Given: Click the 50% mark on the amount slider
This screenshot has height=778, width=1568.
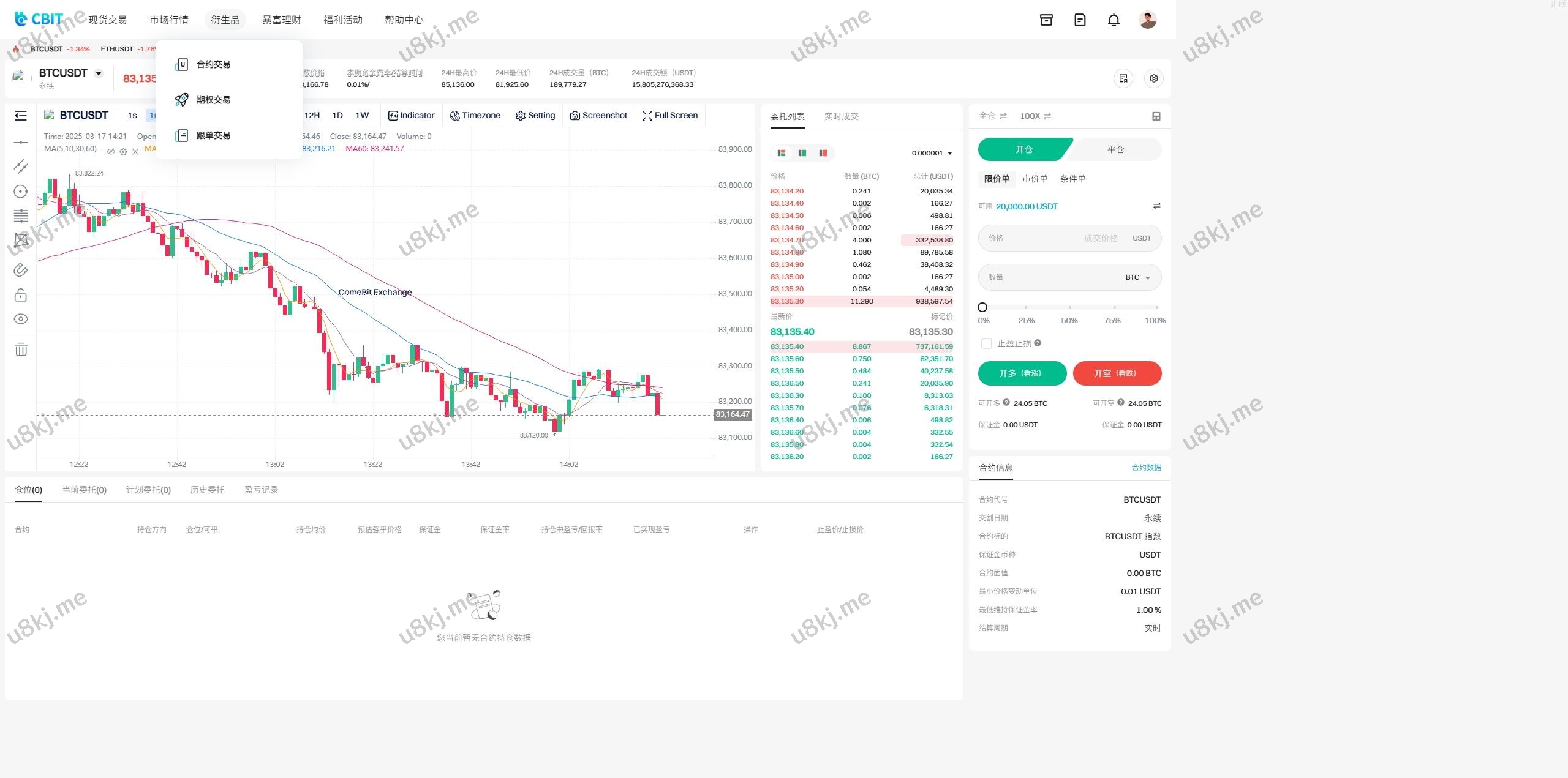Looking at the screenshot, I should tap(1069, 307).
